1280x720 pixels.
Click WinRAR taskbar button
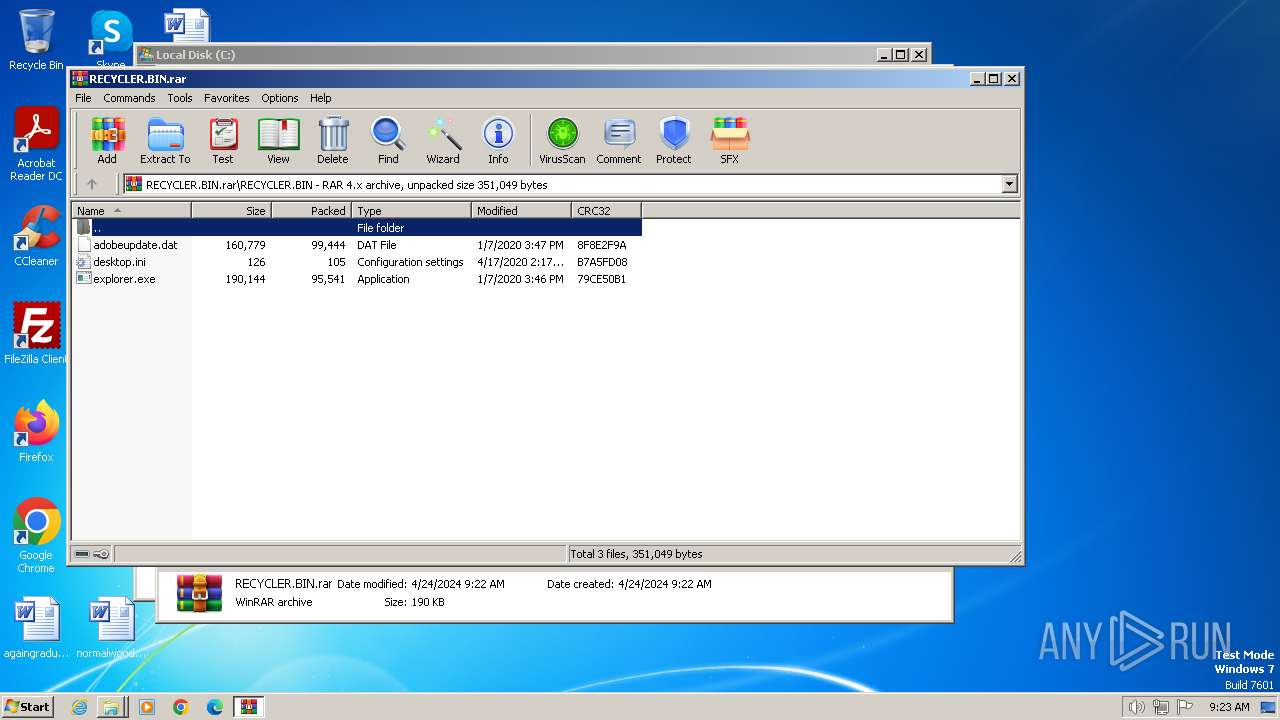(248, 707)
